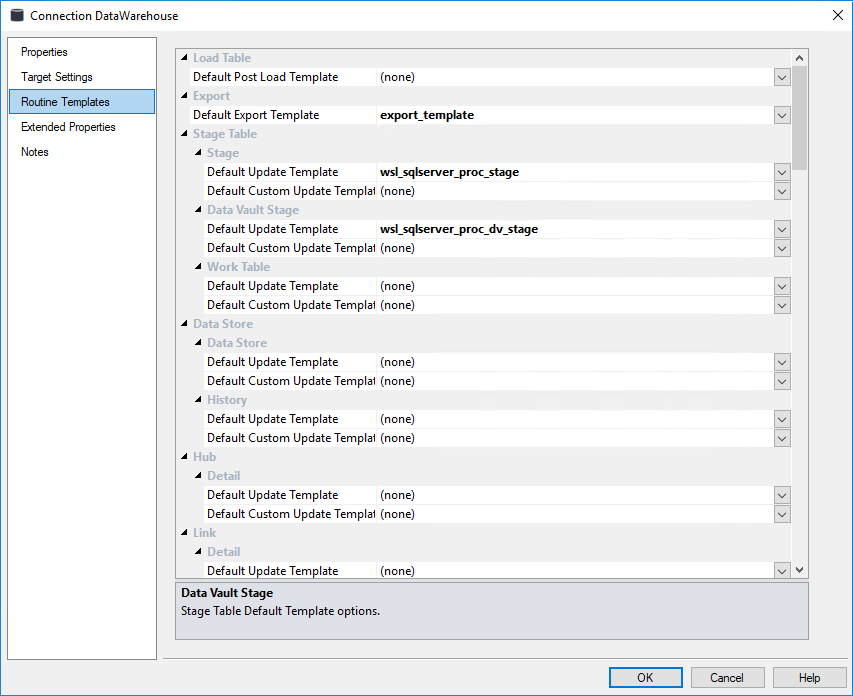853x696 pixels.
Task: Select the Extended Properties page
Action: [x=68, y=127]
